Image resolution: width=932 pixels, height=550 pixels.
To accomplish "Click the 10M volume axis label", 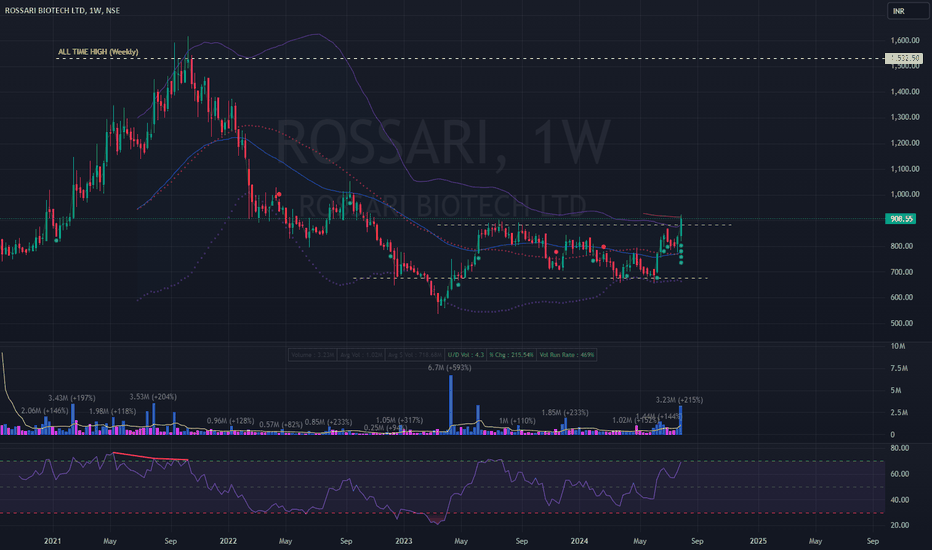I will [898, 346].
